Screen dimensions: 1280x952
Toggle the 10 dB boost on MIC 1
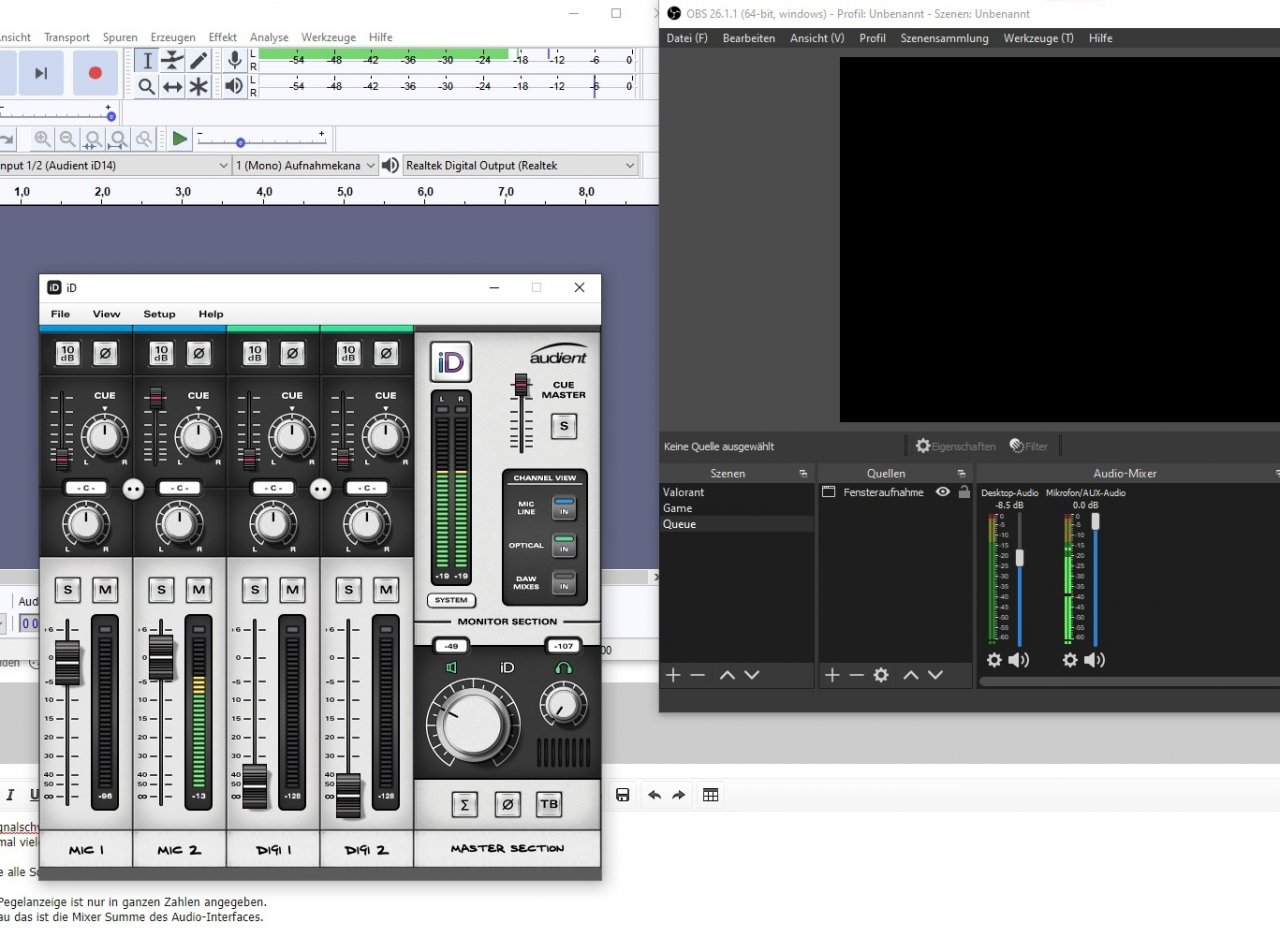click(68, 353)
